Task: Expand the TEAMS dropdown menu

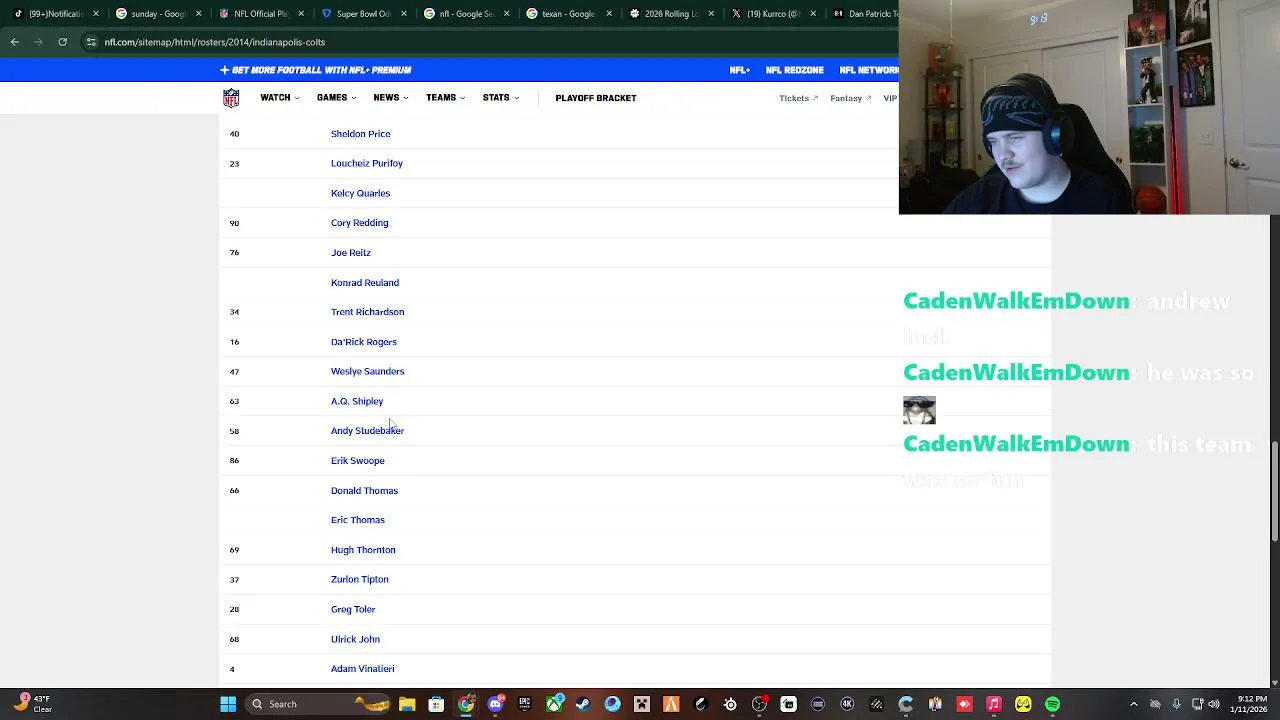Action: pos(446,98)
